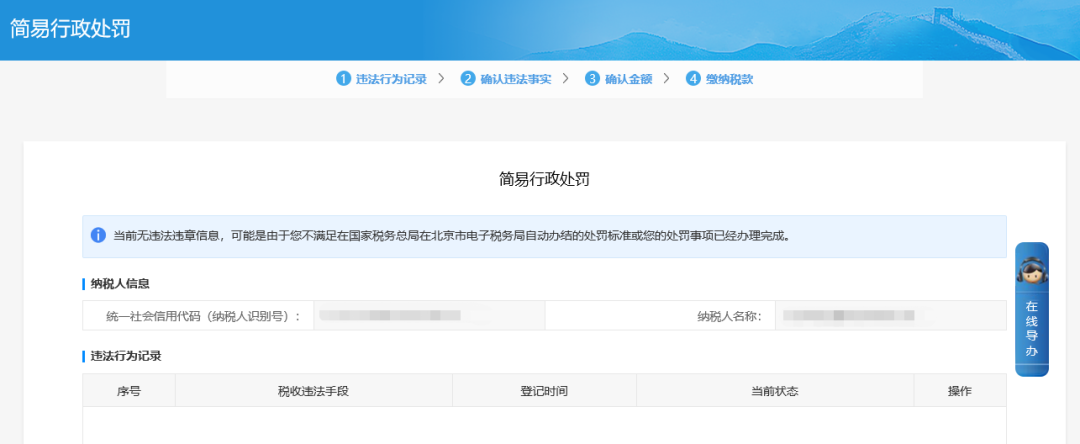Click the chevron after 违法行为记录 step
The height and width of the screenshot is (444, 1080).
pyautogui.click(x=442, y=78)
